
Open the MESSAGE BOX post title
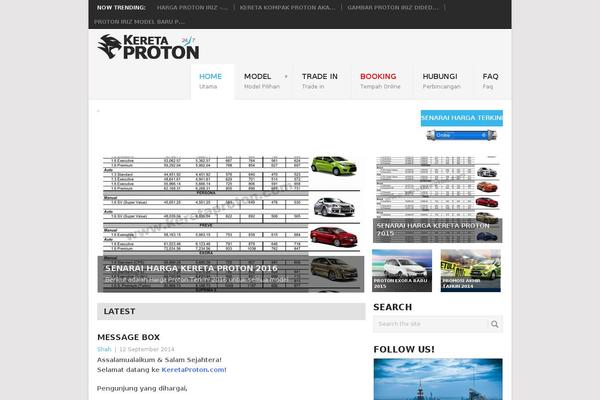pos(128,337)
